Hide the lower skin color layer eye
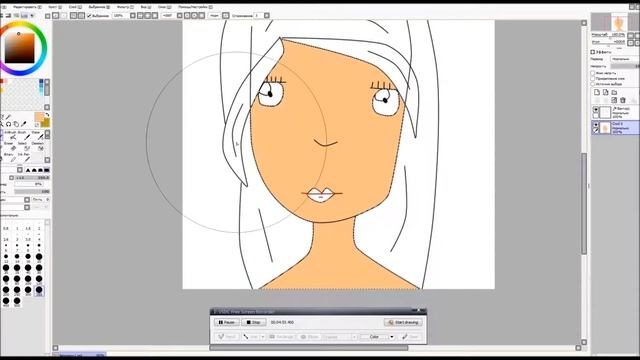The width and height of the screenshot is (640, 360). pyautogui.click(x=596, y=124)
